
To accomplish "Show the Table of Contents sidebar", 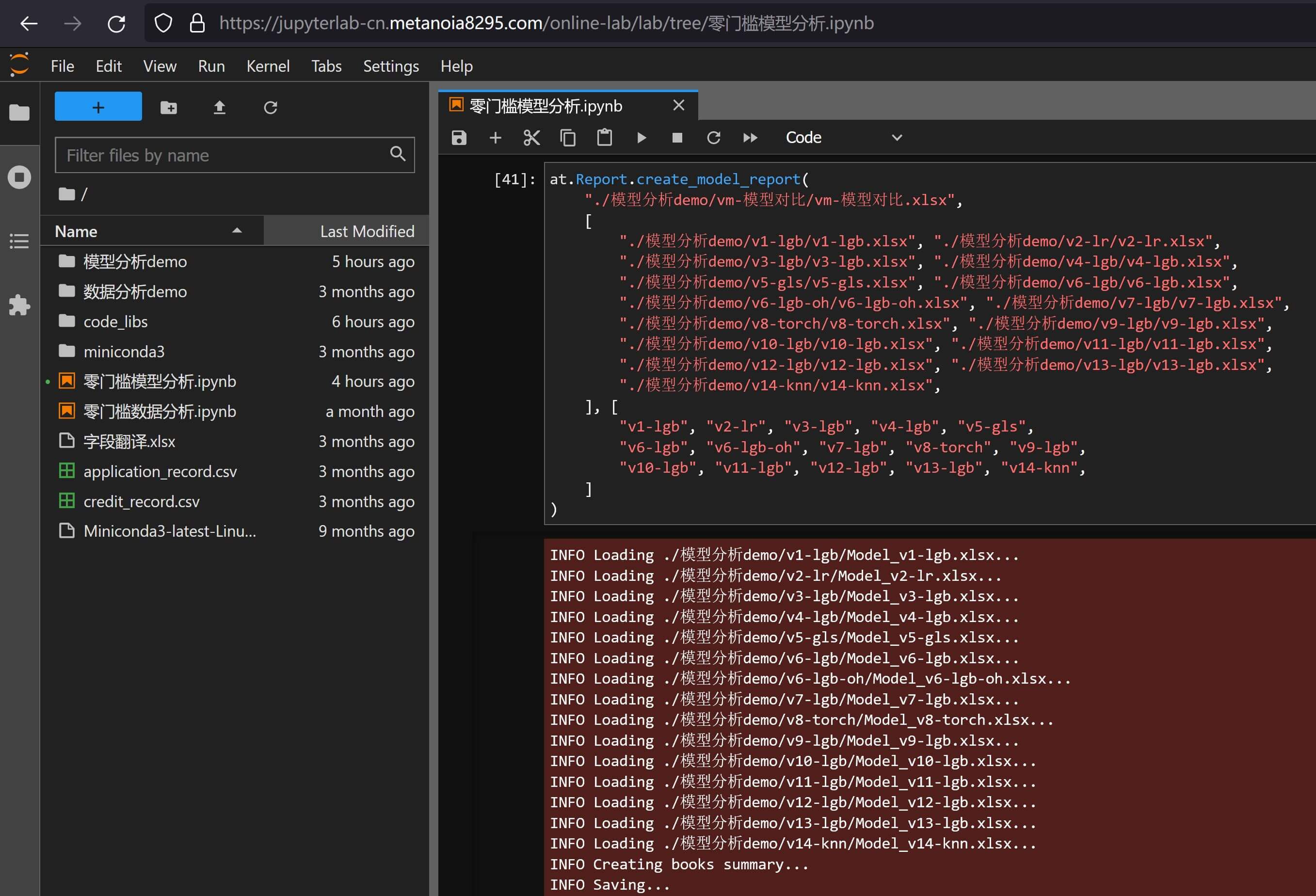I will click(19, 241).
